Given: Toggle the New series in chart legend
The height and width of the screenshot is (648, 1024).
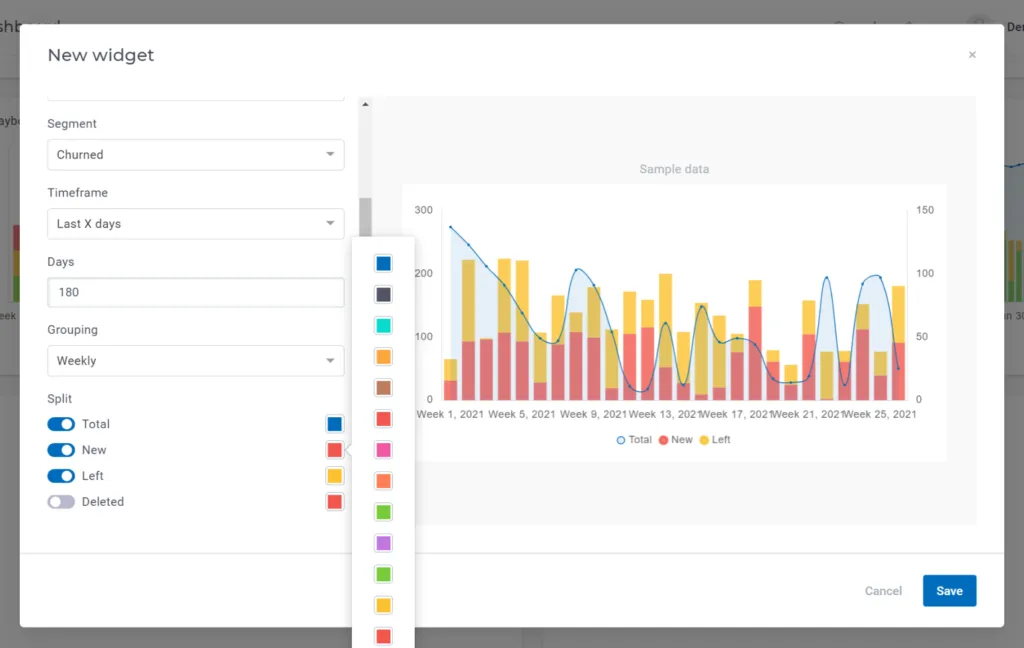Looking at the screenshot, I should (x=675, y=440).
